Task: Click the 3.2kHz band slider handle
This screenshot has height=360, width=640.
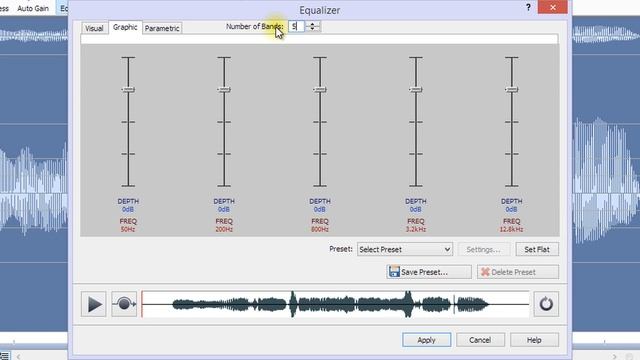Action: coord(416,89)
